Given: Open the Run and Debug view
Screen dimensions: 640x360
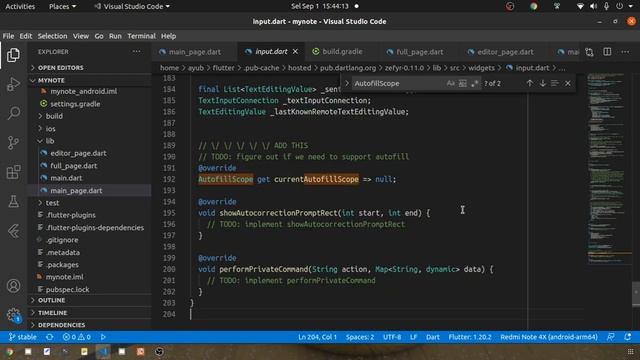Looking at the screenshot, I should 13,84.
